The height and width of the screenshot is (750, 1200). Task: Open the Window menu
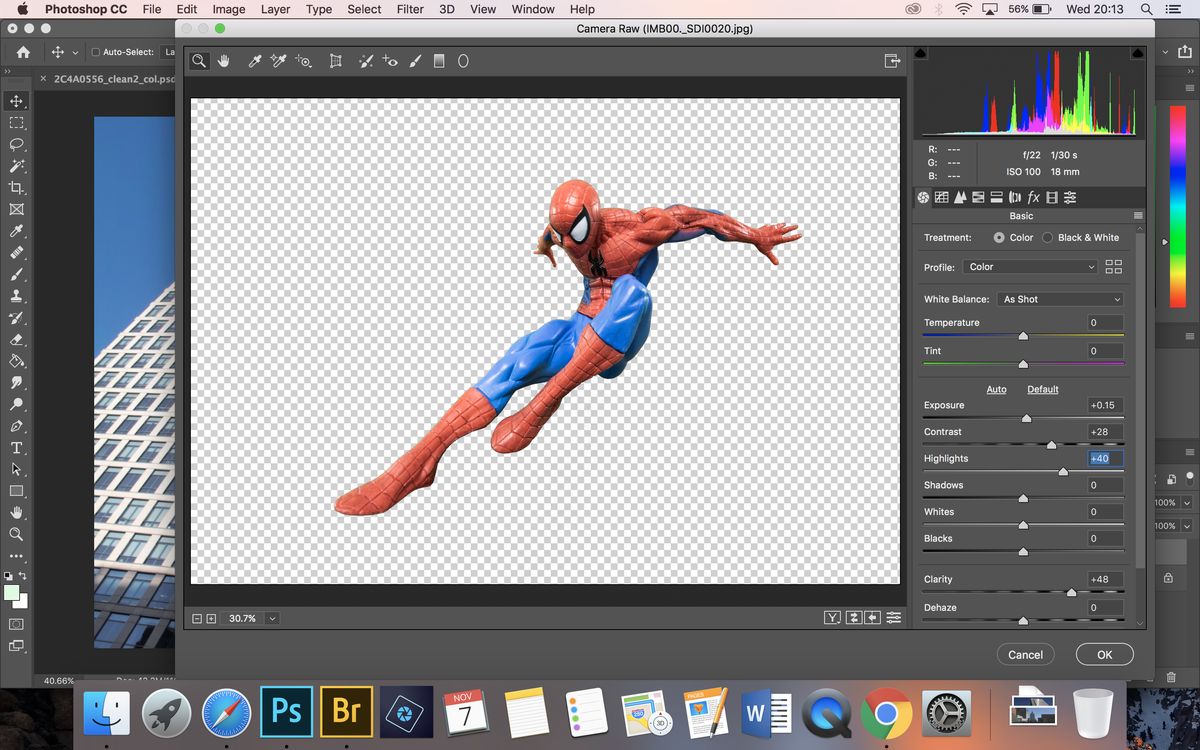point(532,9)
